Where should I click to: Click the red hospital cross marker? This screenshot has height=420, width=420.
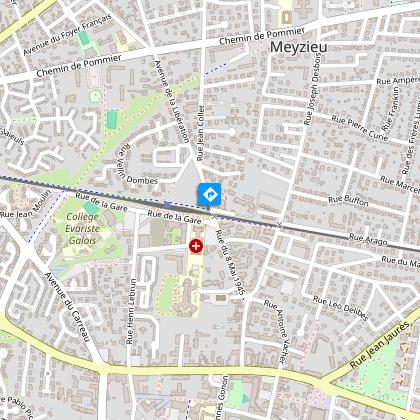point(196,246)
